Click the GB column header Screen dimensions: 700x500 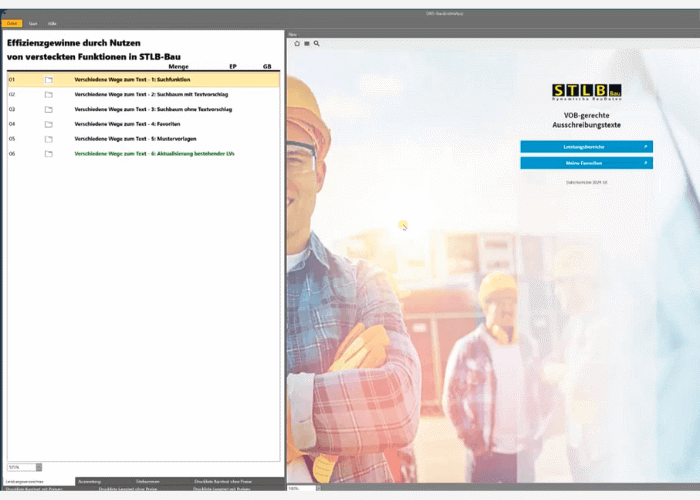267,66
